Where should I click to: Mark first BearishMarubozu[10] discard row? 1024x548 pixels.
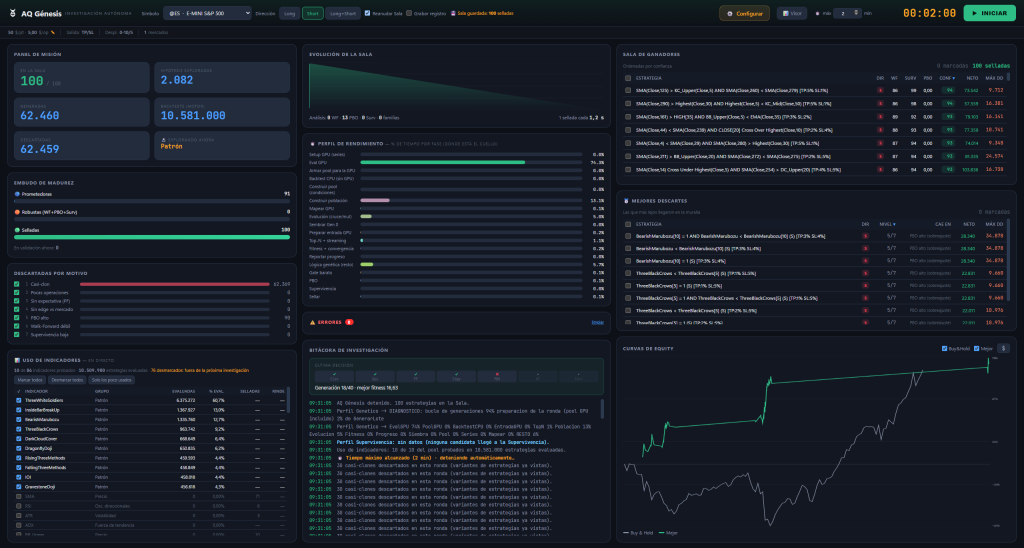click(628, 236)
